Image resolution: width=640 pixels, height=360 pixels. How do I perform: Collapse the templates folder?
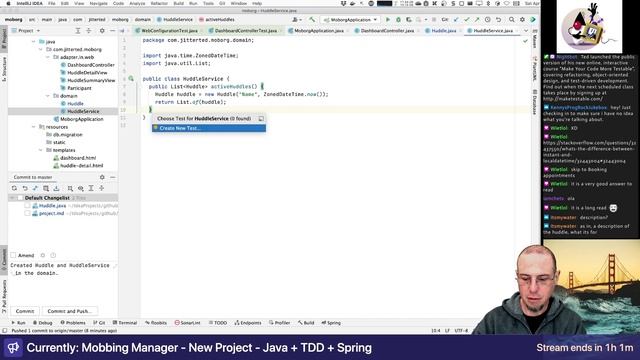tap(41, 150)
